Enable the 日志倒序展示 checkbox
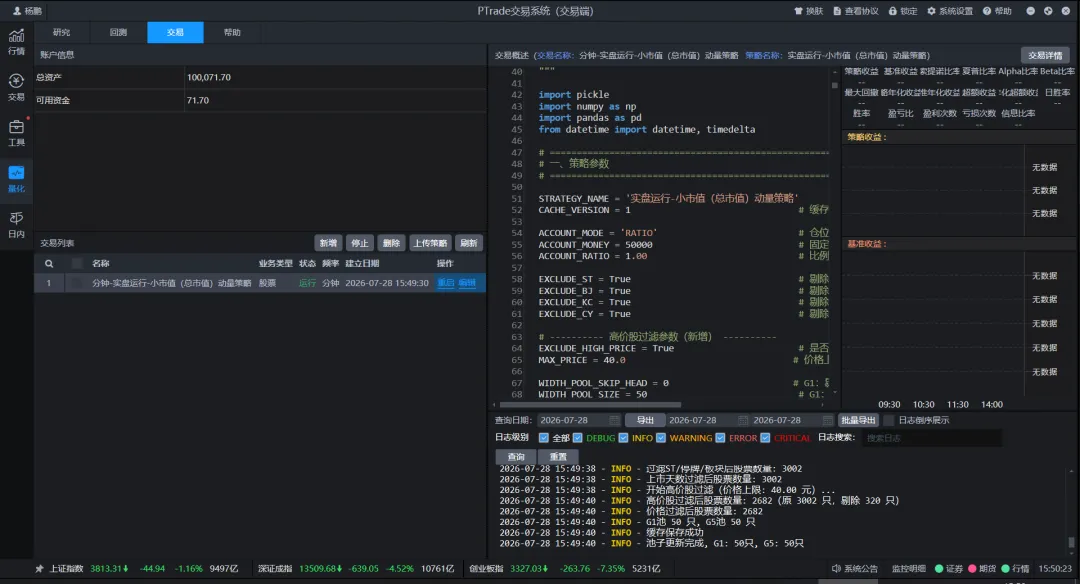This screenshot has width=1080, height=584. pos(889,420)
